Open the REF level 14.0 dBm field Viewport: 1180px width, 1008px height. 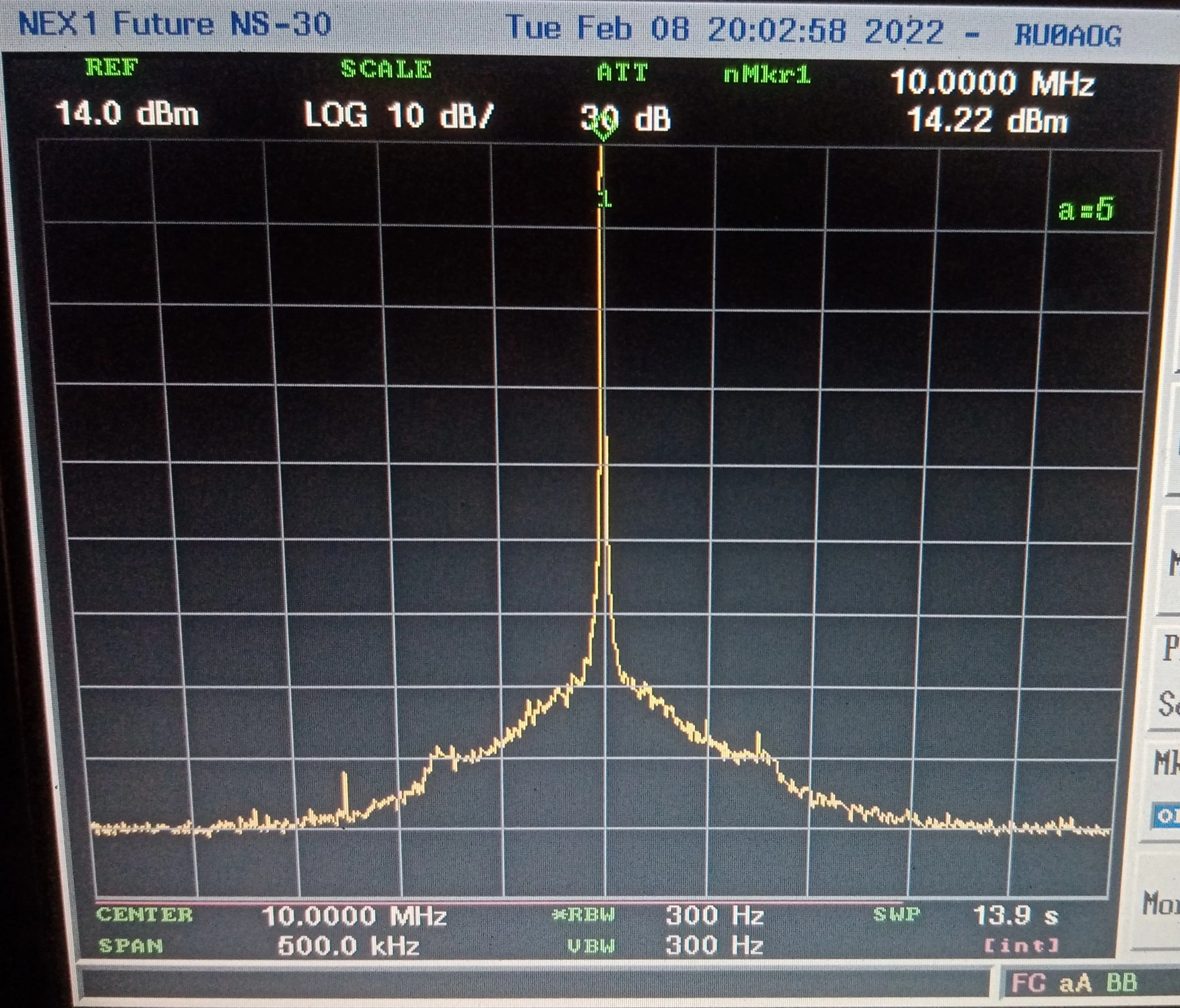pyautogui.click(x=127, y=113)
